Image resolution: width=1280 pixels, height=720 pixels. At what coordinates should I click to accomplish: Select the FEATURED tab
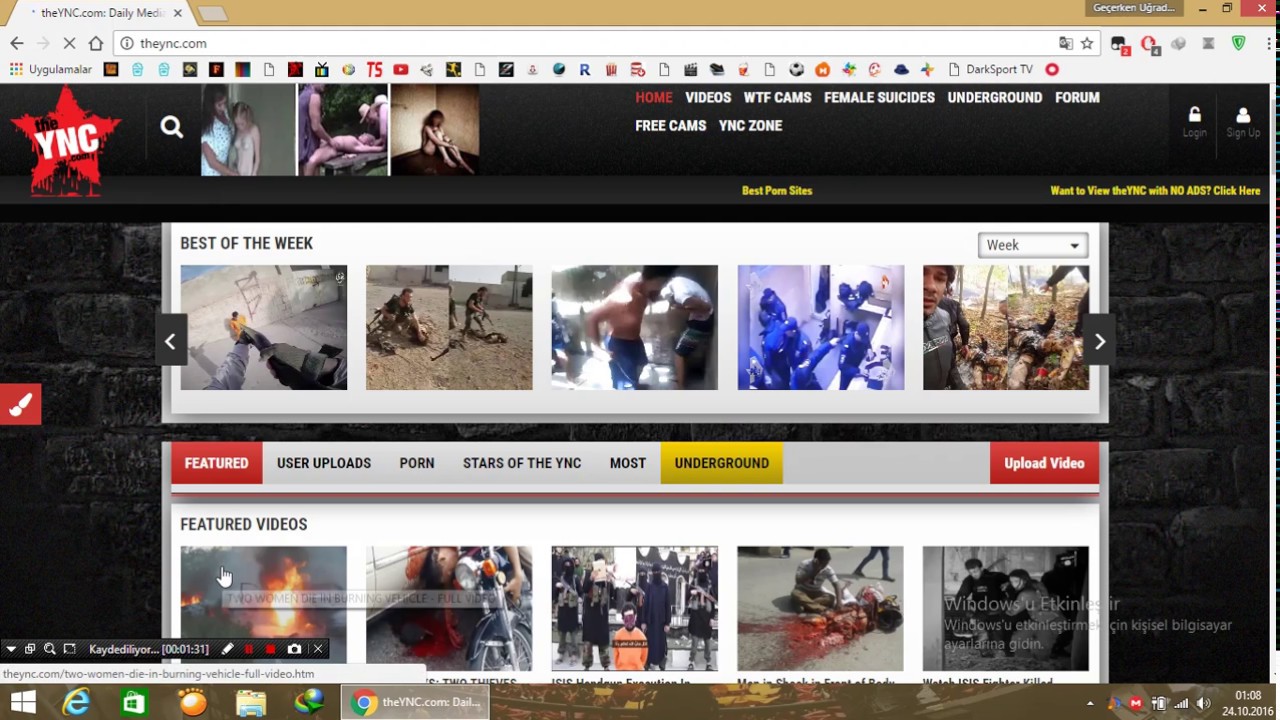coord(216,463)
